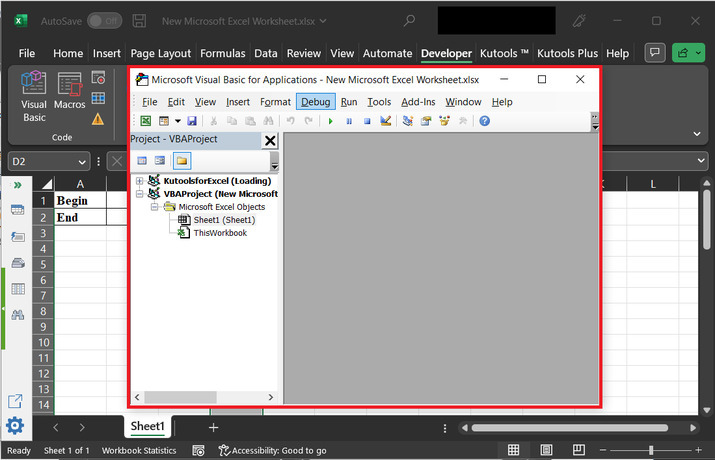
Task: Click Visual Basic button in Excel ribbon
Action: tap(34, 97)
